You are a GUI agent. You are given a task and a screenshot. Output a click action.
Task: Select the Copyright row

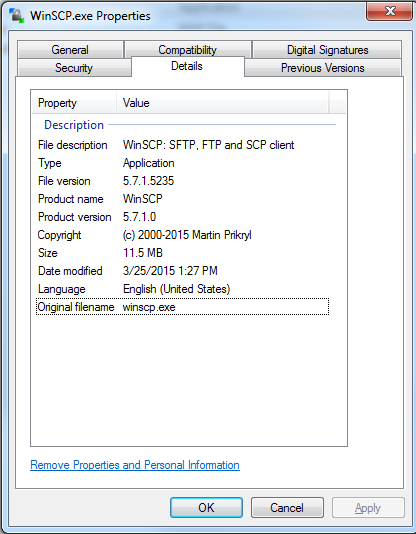182,235
